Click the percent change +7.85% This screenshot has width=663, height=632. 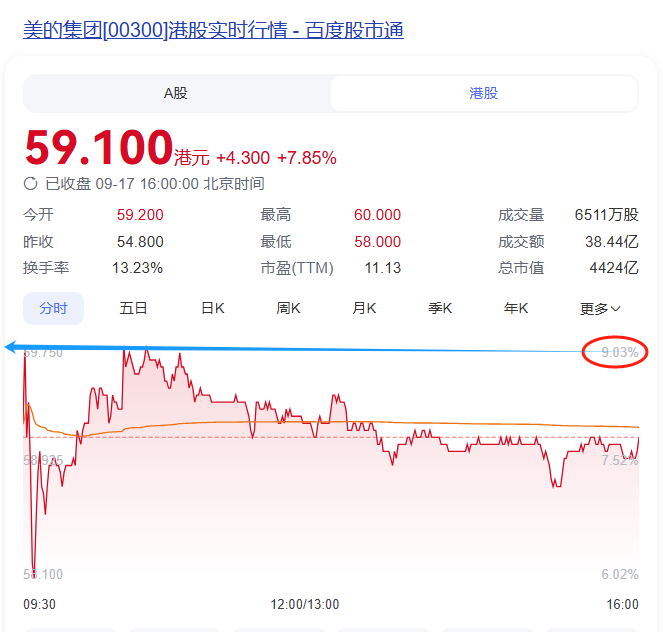[307, 158]
